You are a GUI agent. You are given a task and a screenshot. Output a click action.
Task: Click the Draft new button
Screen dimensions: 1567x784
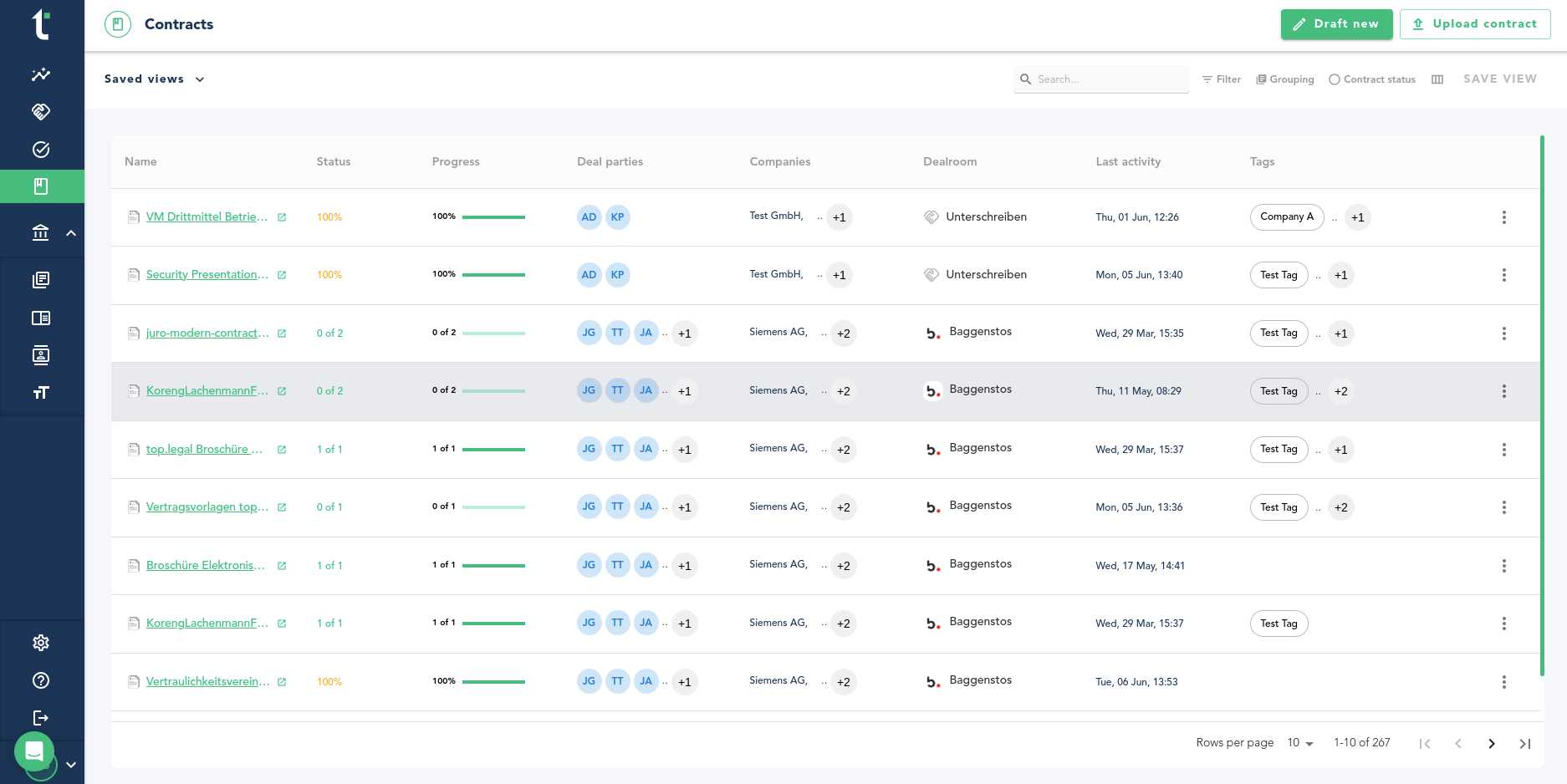[x=1336, y=24]
